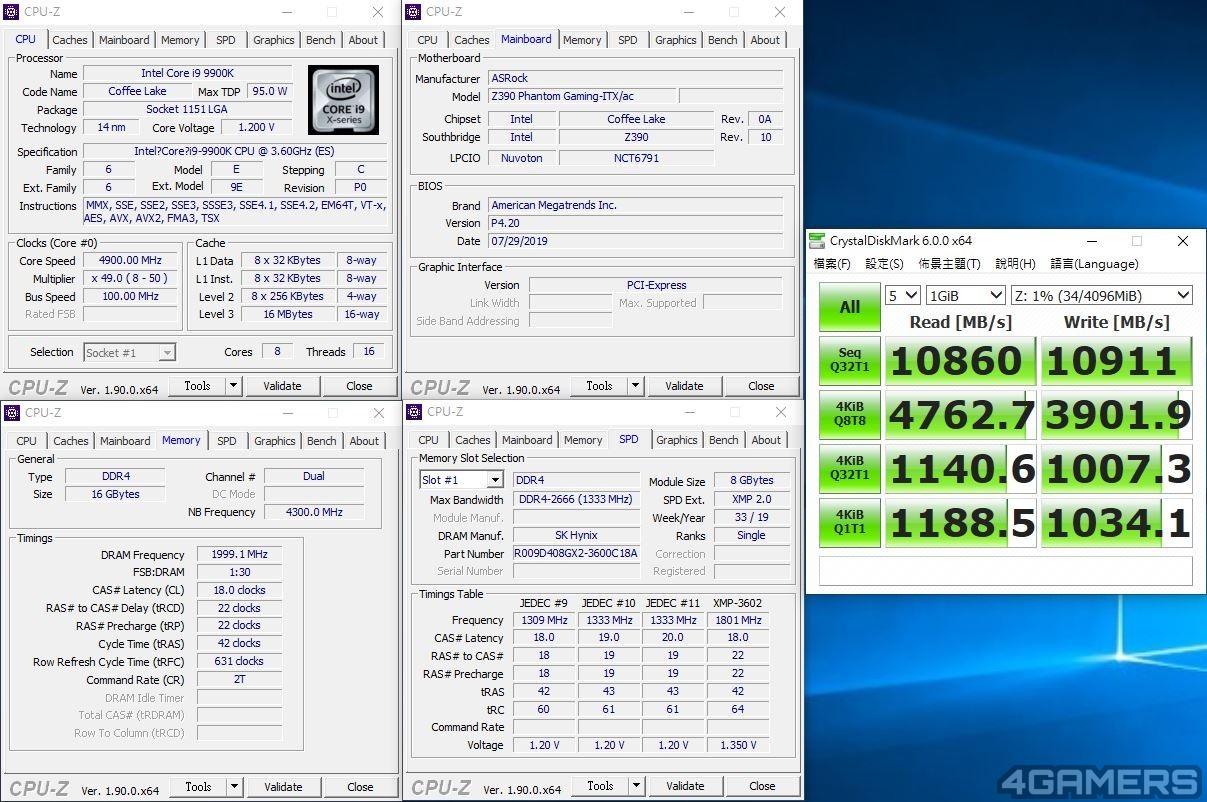
Task: Click Validate in the Motherboard window
Action: click(x=684, y=386)
